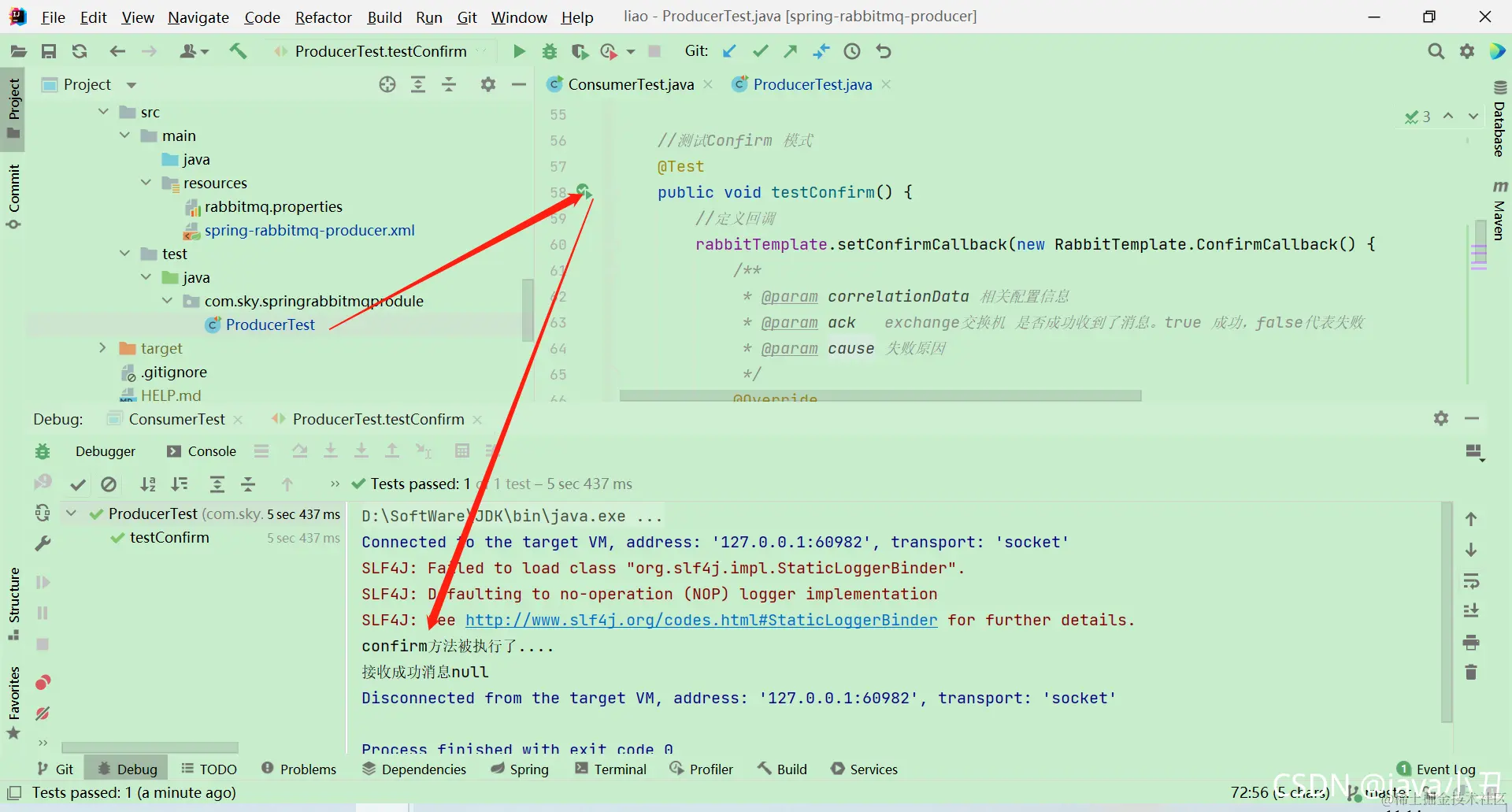This screenshot has height=812, width=1512.
Task: Collapse the main folder
Action: 124,135
